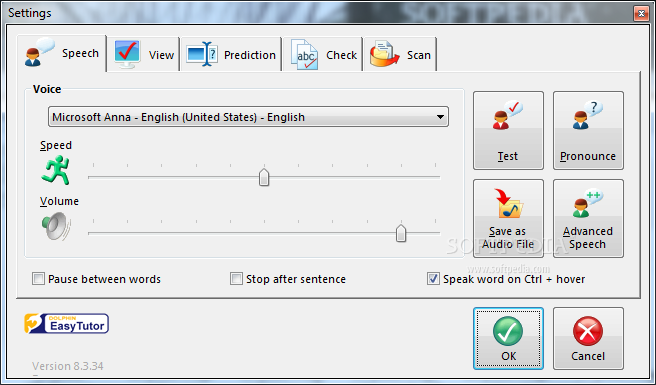Screen dimensions: 656x385
Task: Click the Version 8.3.34 text
Action: click(68, 366)
